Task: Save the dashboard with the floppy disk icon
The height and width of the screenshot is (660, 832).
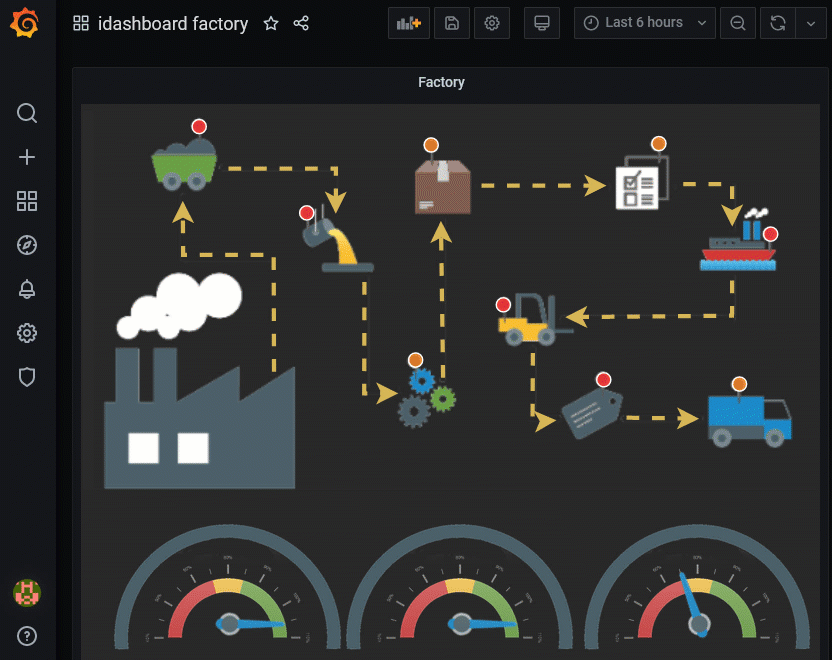Action: pos(451,22)
